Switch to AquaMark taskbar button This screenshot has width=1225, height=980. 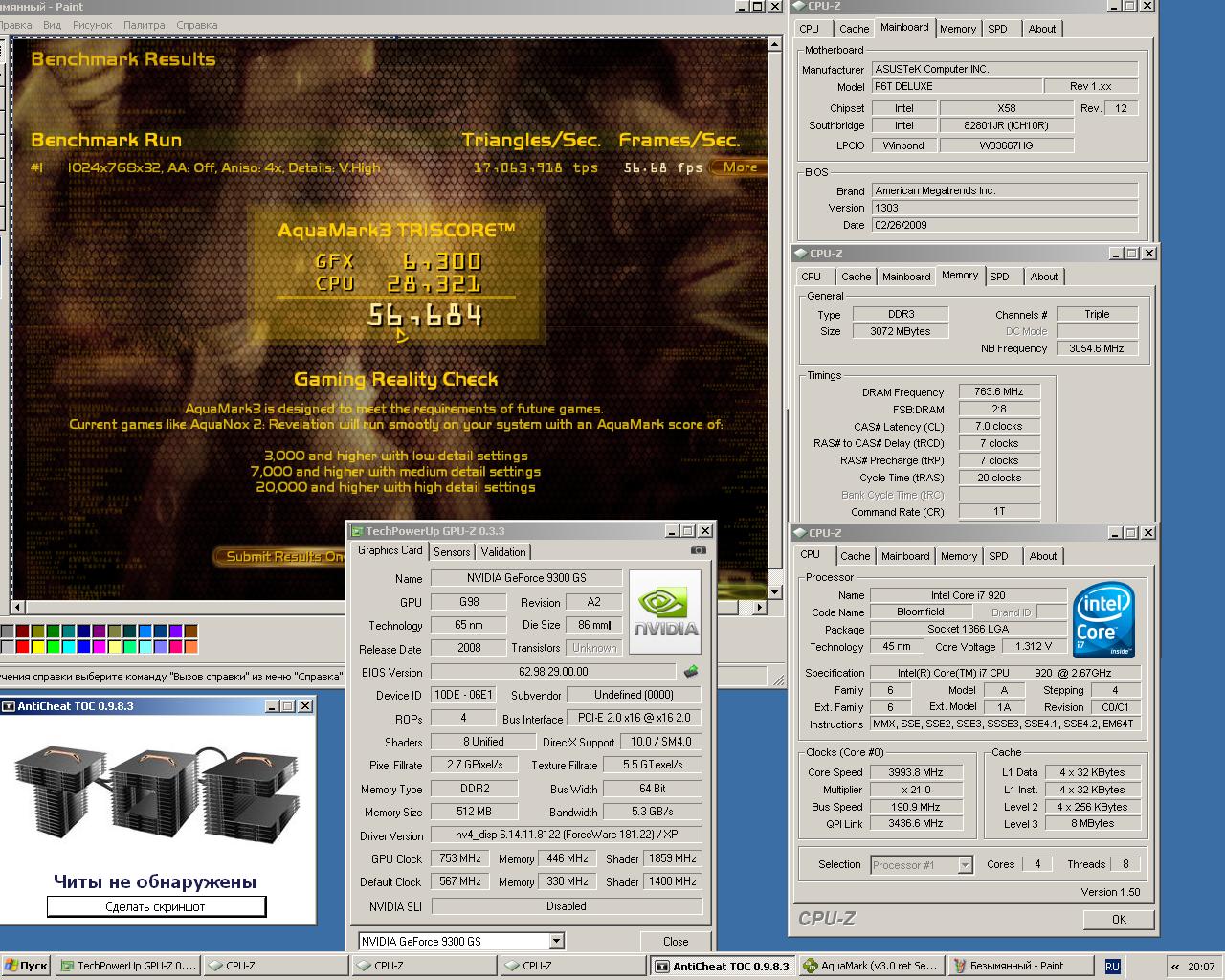[x=870, y=966]
